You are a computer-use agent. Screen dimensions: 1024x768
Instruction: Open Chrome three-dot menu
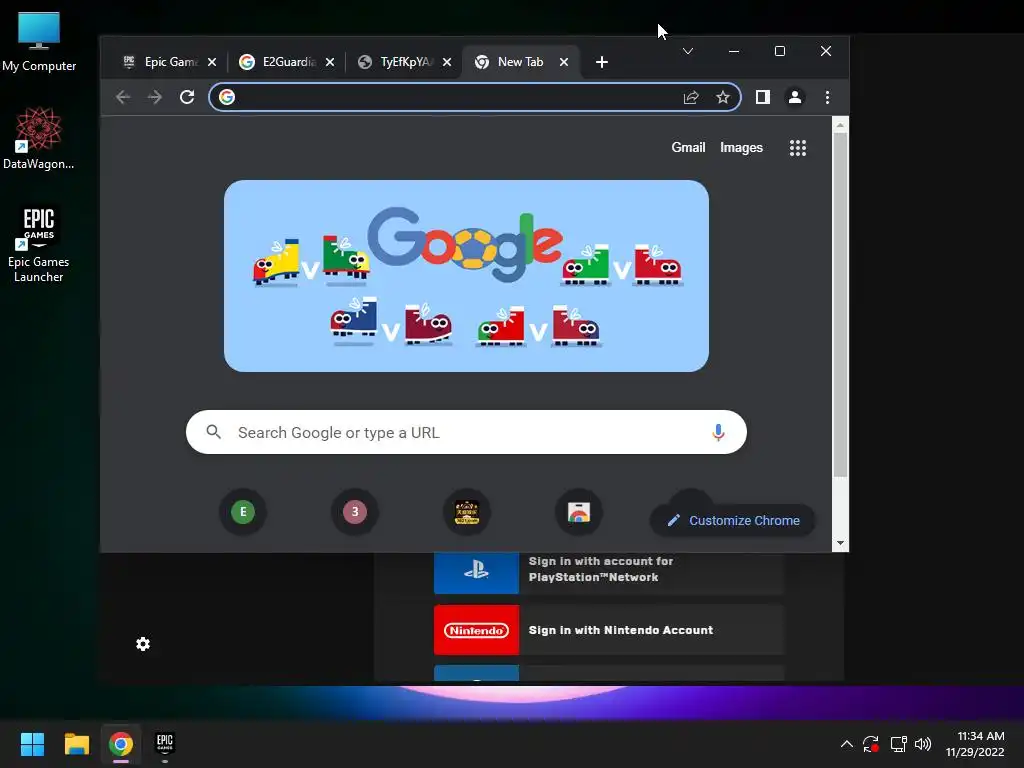click(827, 97)
